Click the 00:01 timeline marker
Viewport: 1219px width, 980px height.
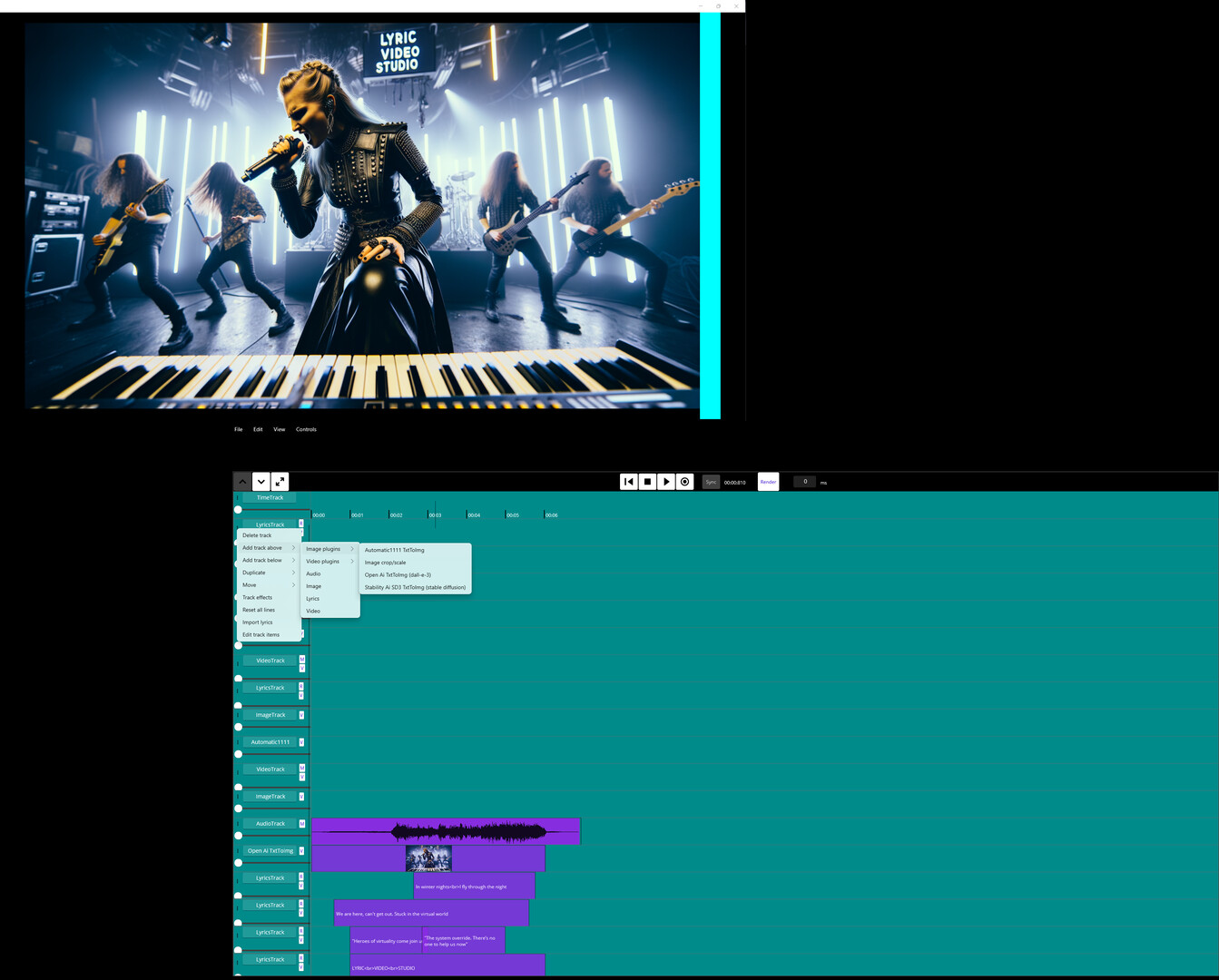tap(358, 514)
